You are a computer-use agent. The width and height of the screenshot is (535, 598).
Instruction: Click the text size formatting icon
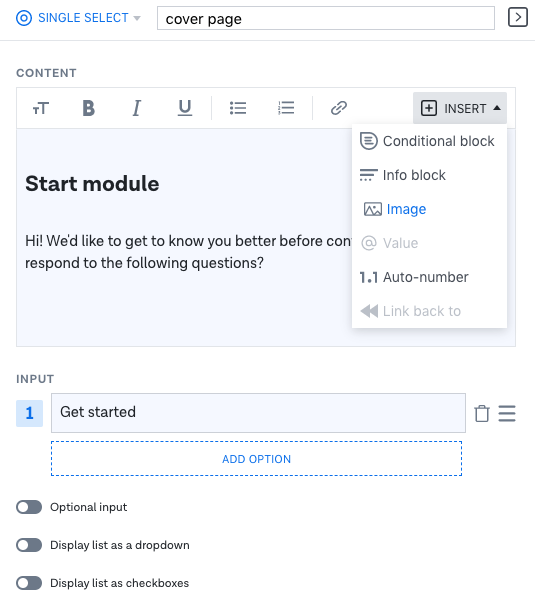(40, 108)
